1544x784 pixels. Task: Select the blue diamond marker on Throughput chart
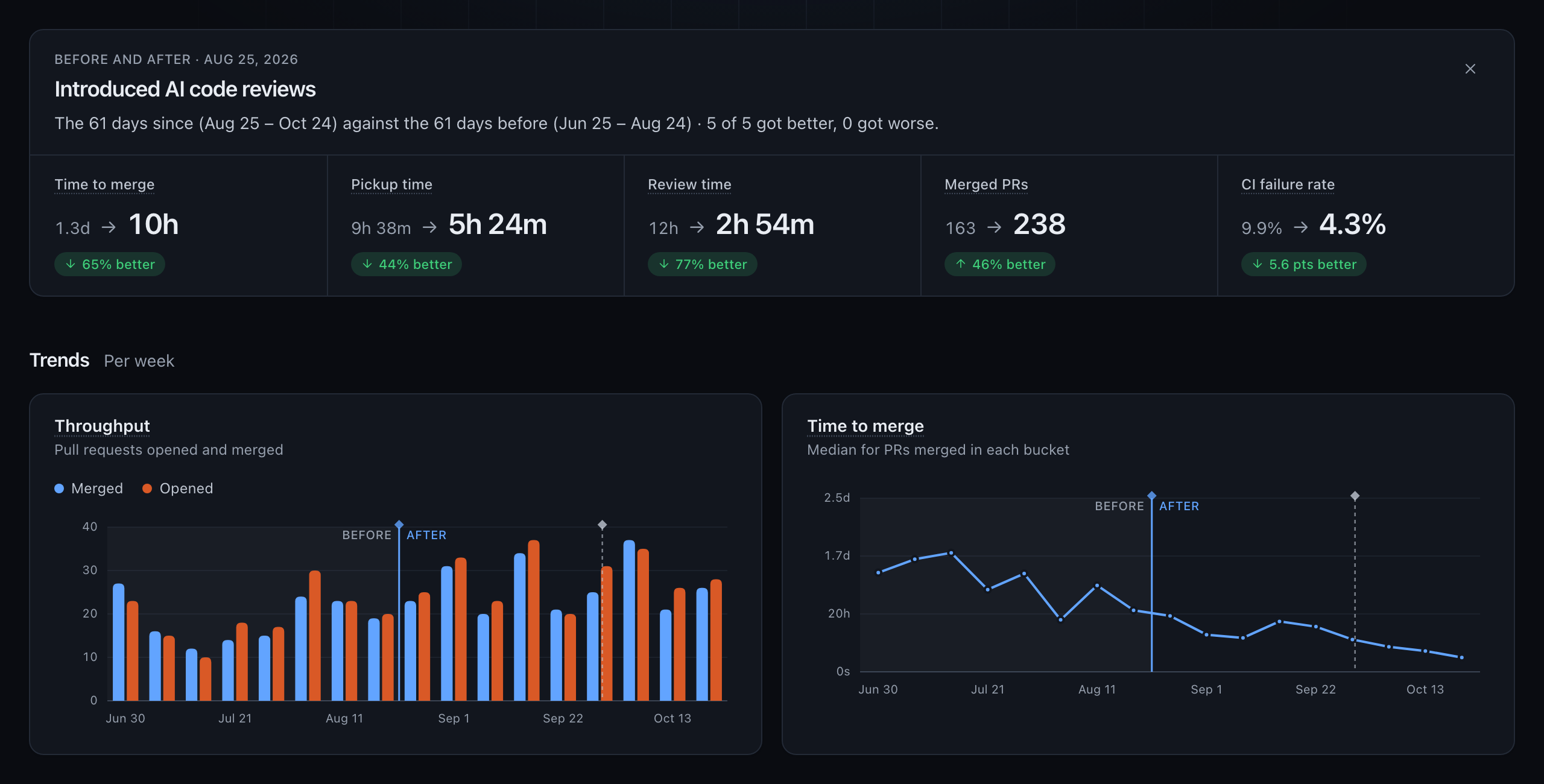tap(399, 525)
